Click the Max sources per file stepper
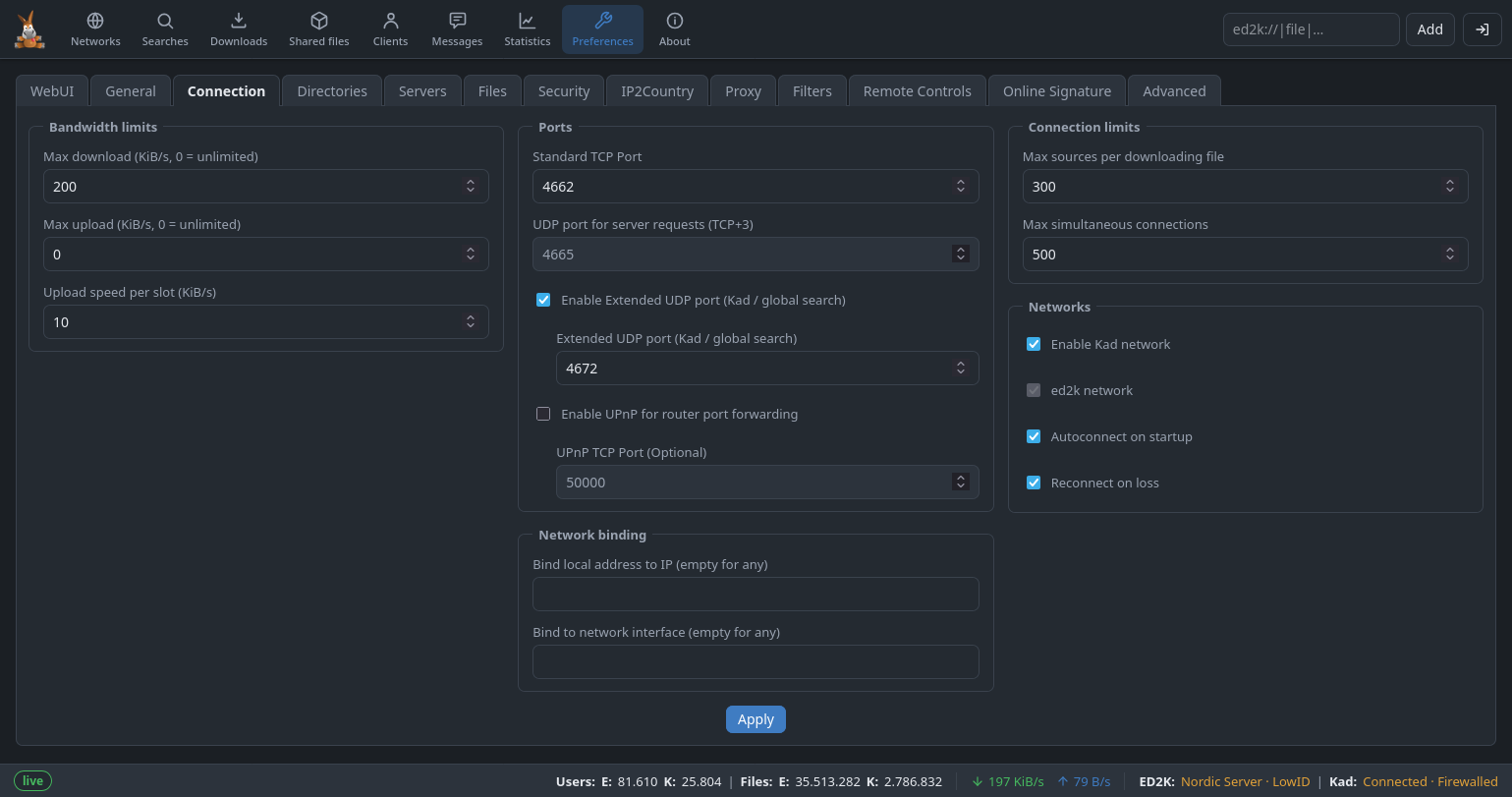 (1450, 186)
